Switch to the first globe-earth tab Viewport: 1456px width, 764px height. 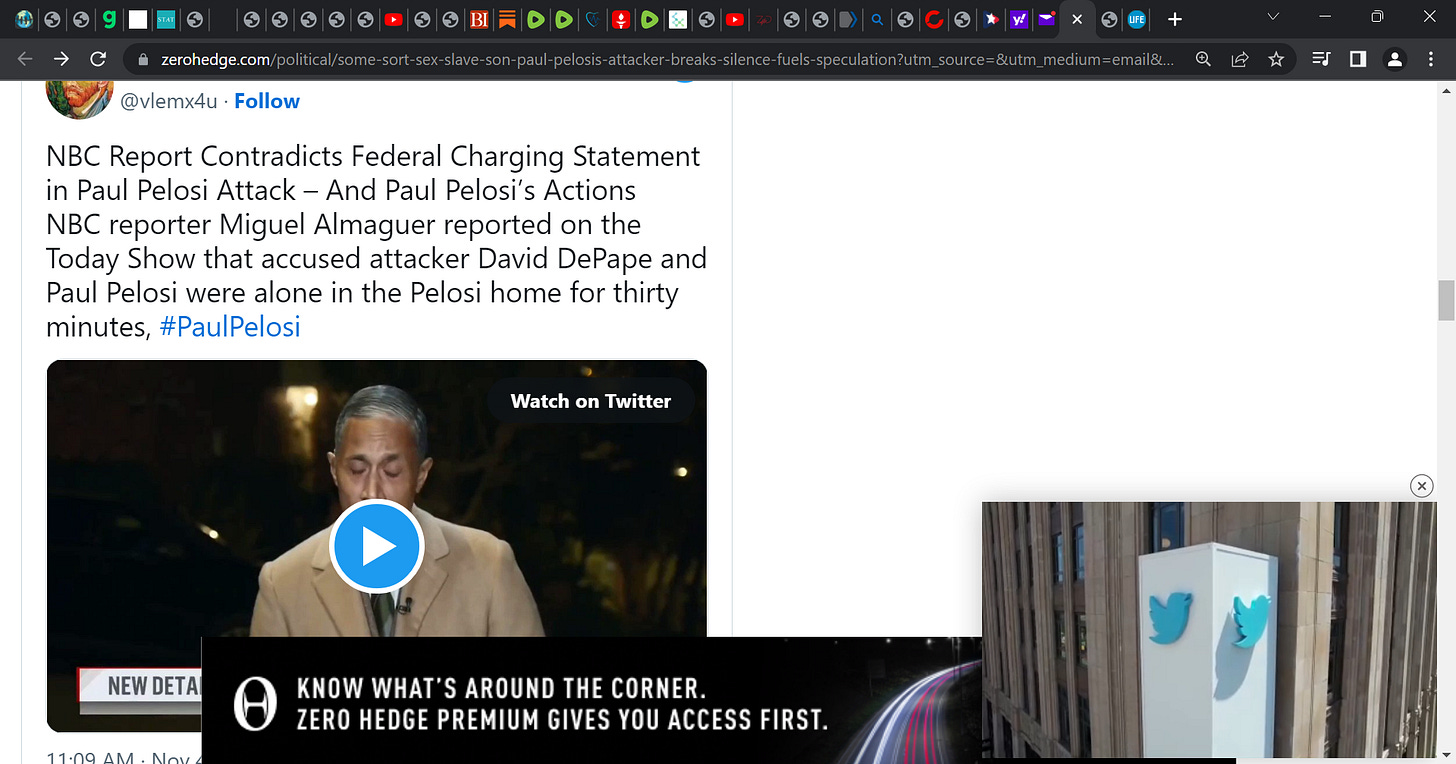coord(24,19)
